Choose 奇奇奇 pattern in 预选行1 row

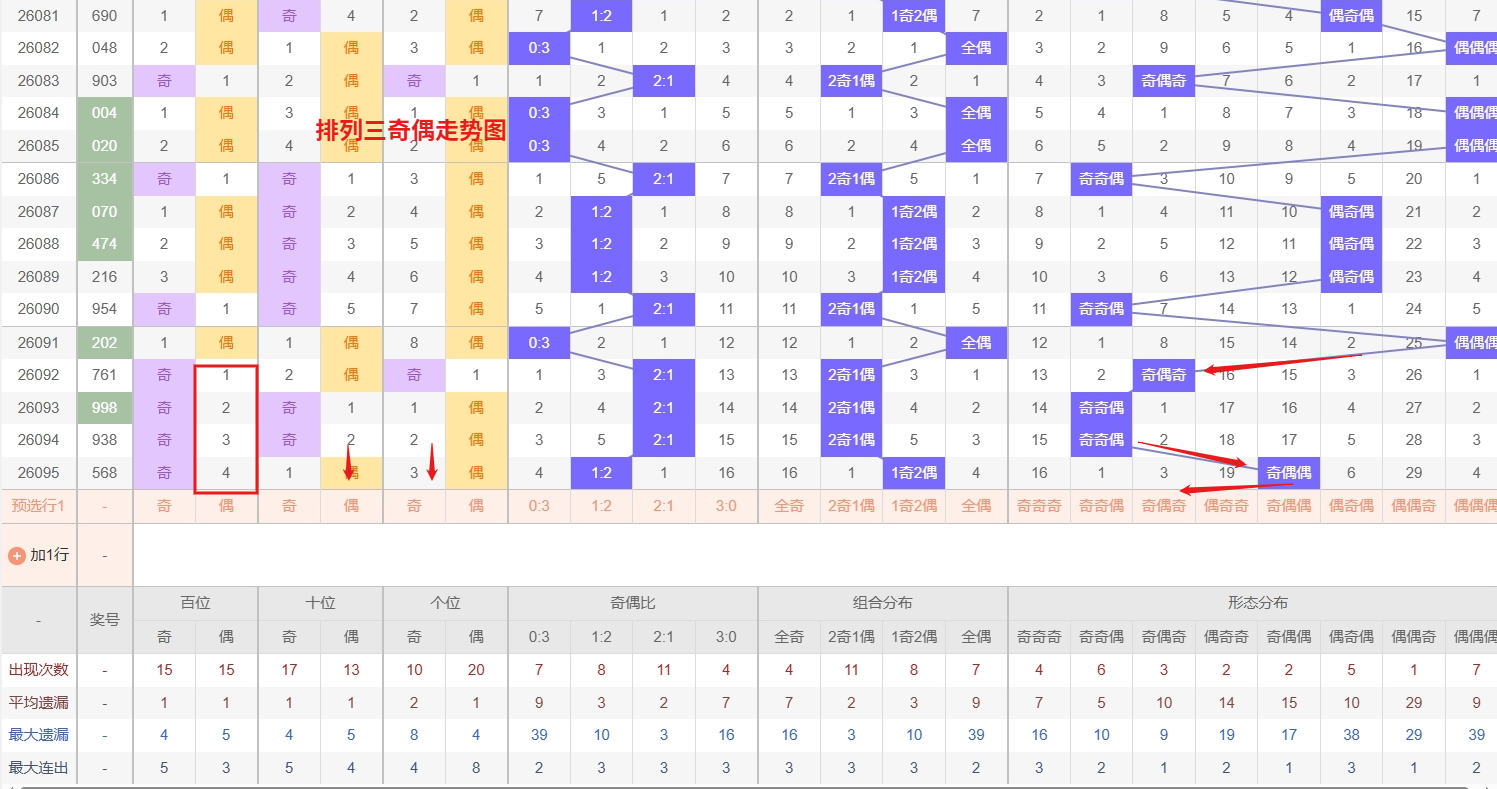[1039, 506]
